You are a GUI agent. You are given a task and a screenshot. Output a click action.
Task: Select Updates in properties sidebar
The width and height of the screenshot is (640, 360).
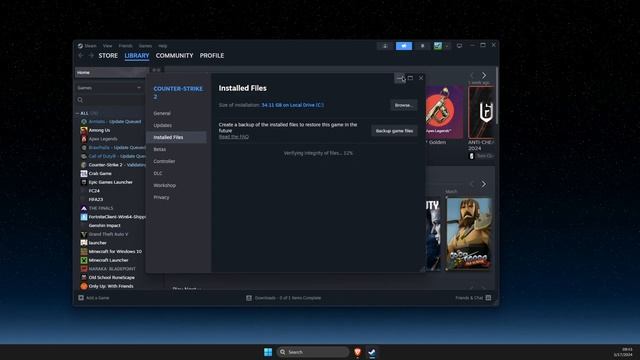[176, 125]
